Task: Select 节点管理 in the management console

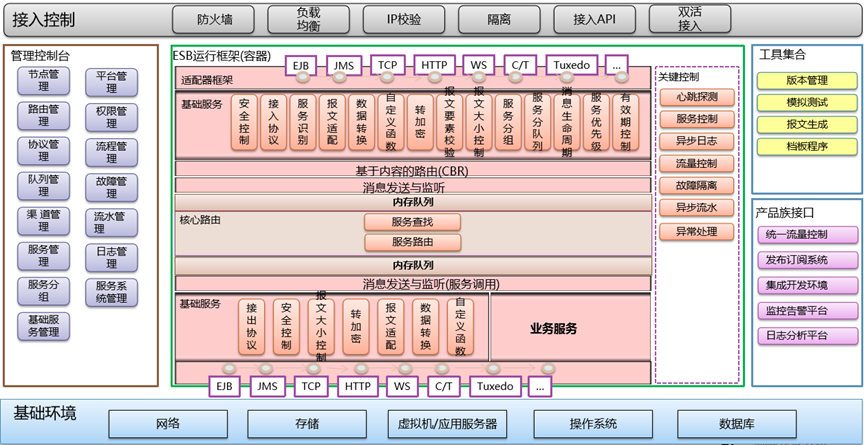Action: point(44,80)
